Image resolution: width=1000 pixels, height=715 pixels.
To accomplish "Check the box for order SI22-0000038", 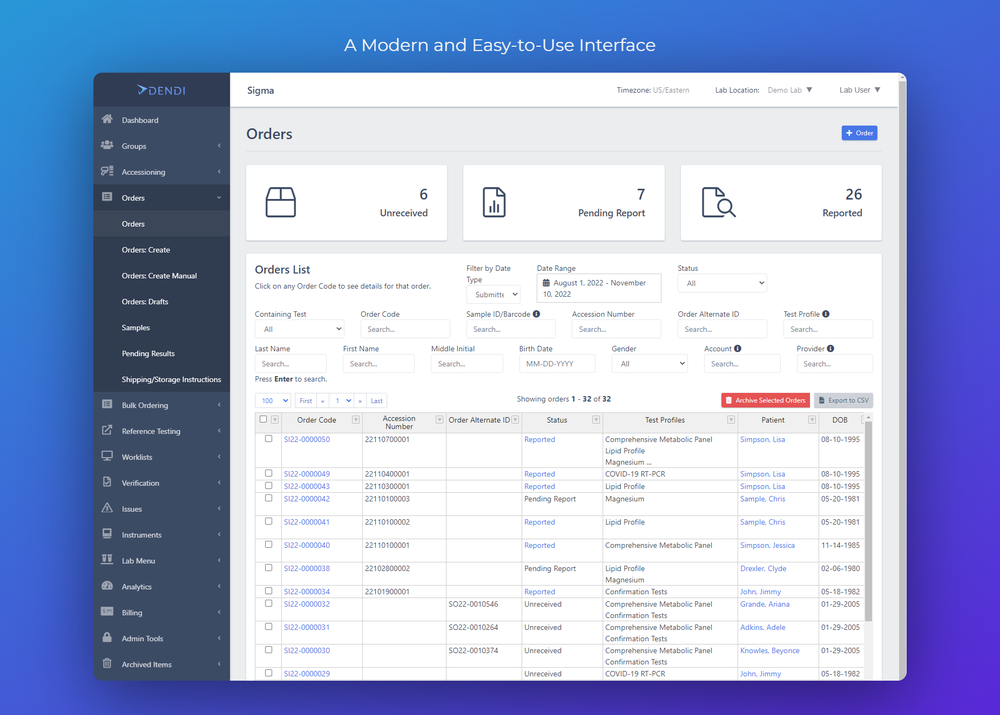I will (x=268, y=568).
